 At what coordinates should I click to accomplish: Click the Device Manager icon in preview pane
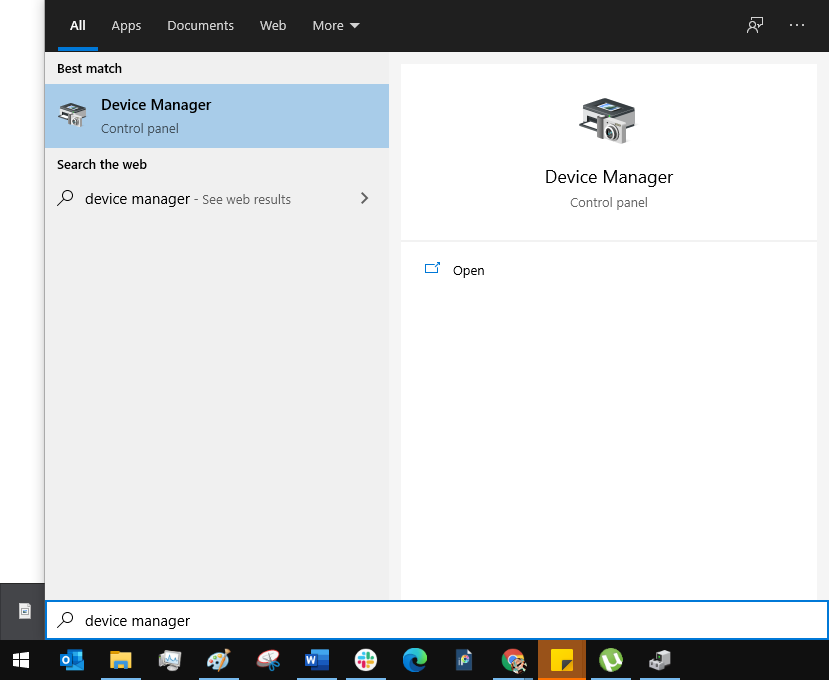(608, 119)
